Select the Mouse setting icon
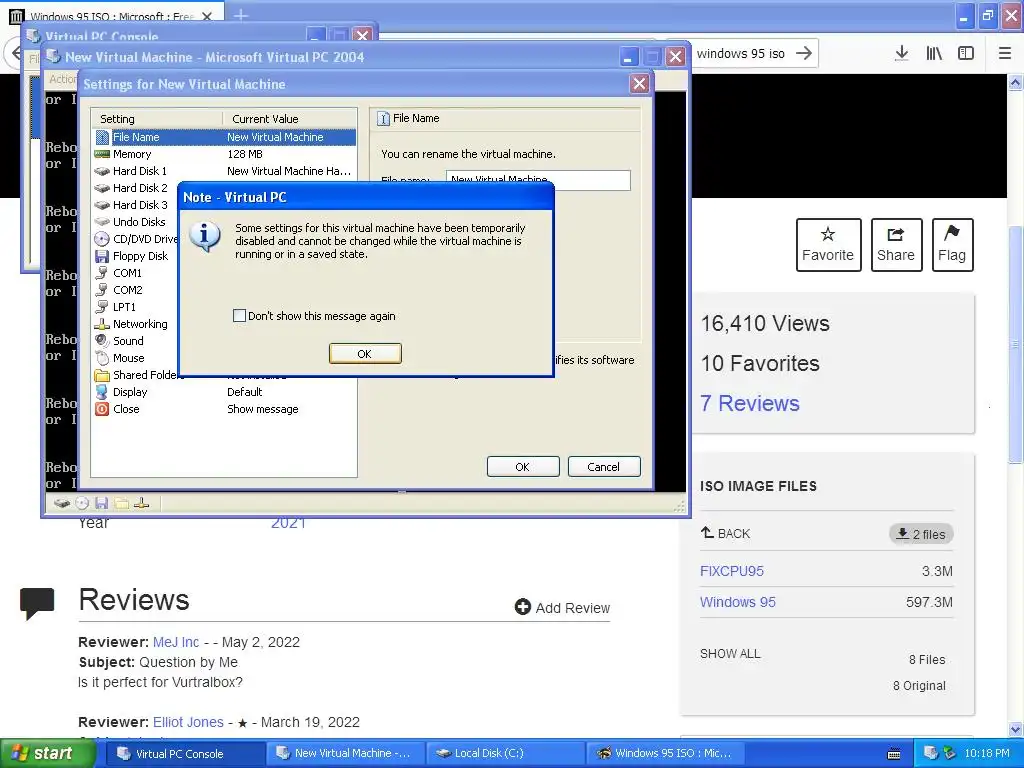1024x768 pixels. [102, 358]
